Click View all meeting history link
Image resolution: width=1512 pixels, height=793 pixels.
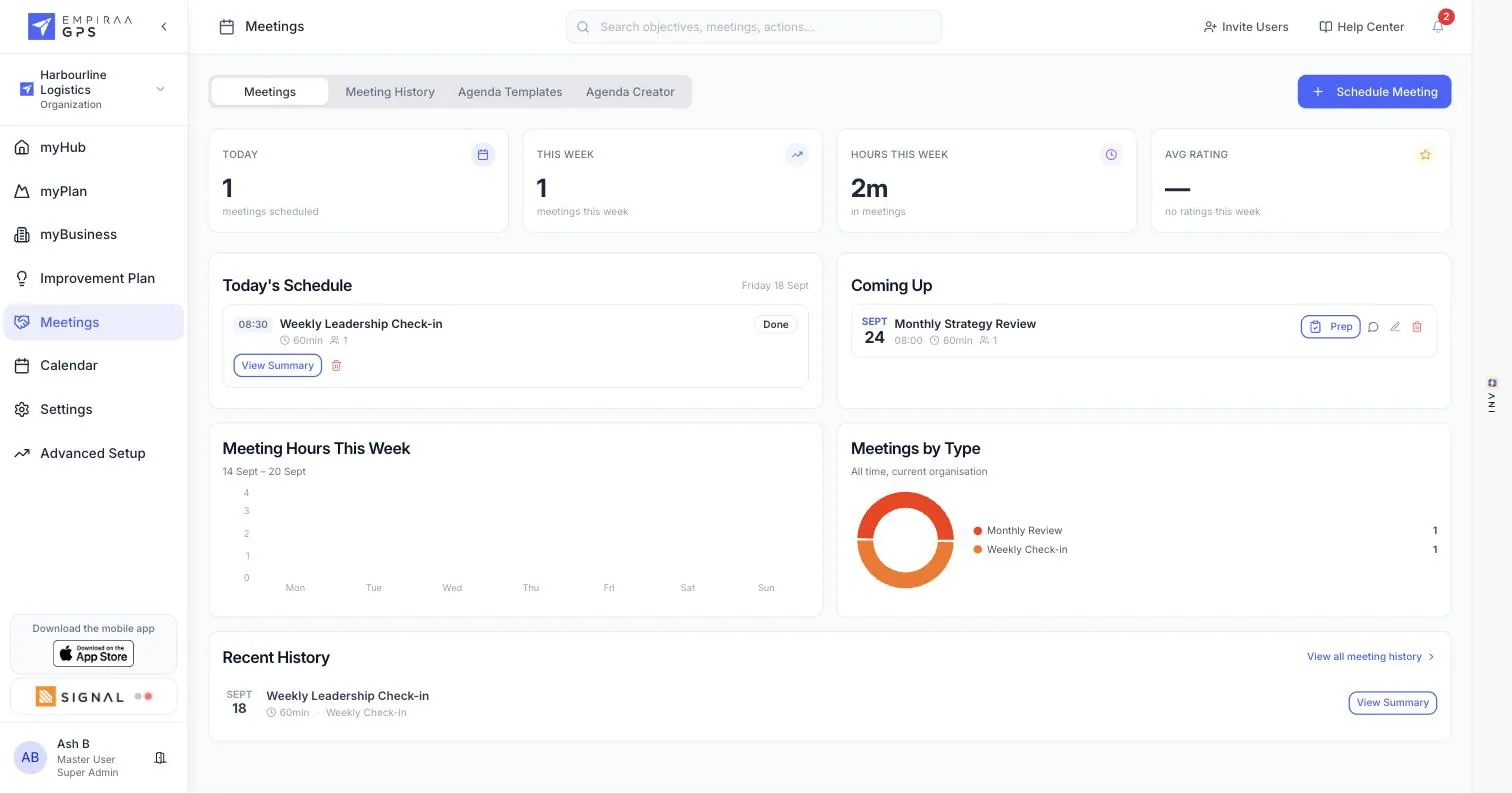pos(1371,657)
